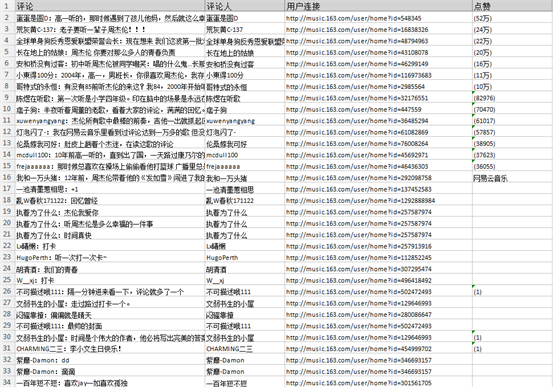The height and width of the screenshot is (387, 553).
Task: Select commenter cell xuwenyangyang
Action: point(244,121)
